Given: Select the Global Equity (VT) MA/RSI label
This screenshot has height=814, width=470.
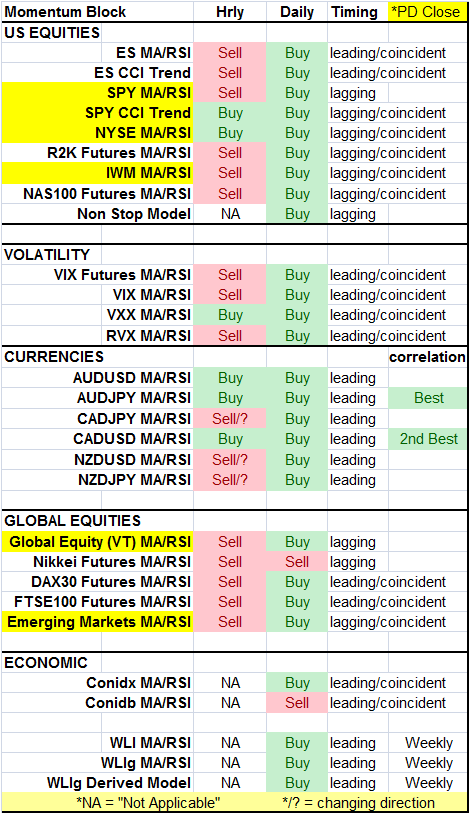Looking at the screenshot, I should point(98,542).
